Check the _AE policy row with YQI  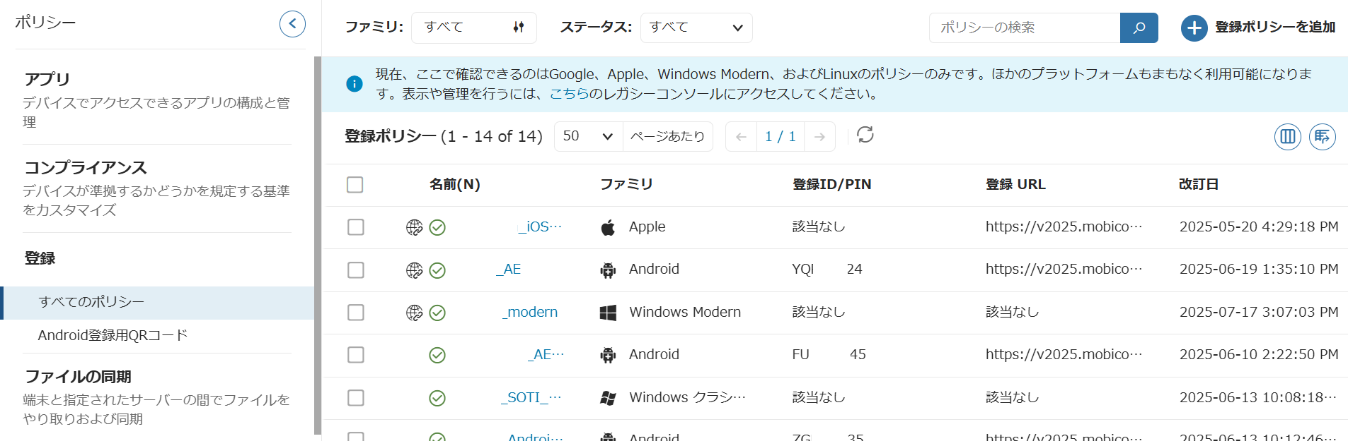(x=355, y=270)
